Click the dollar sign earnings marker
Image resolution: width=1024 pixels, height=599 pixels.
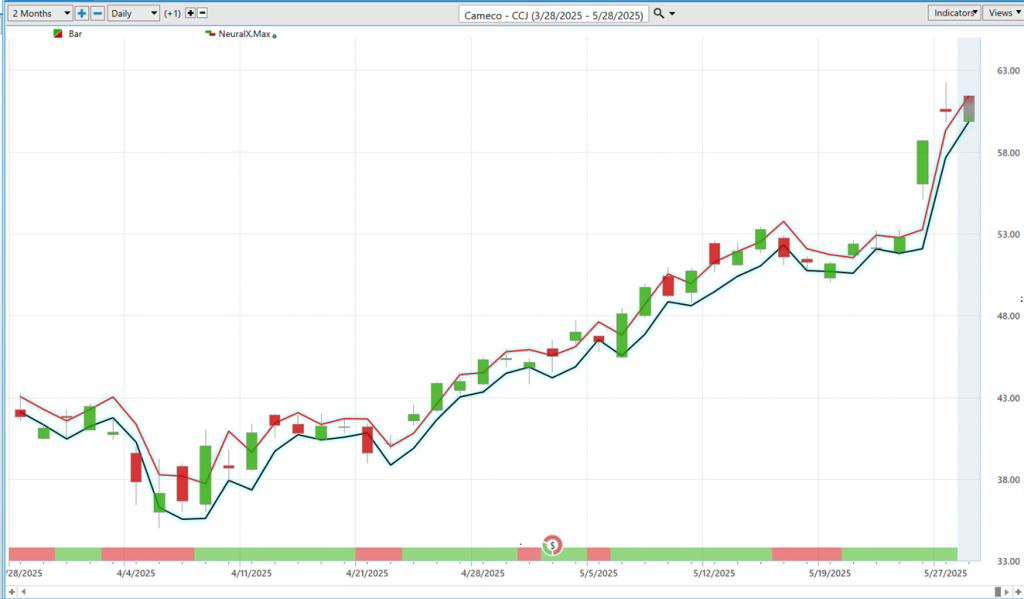pos(553,545)
